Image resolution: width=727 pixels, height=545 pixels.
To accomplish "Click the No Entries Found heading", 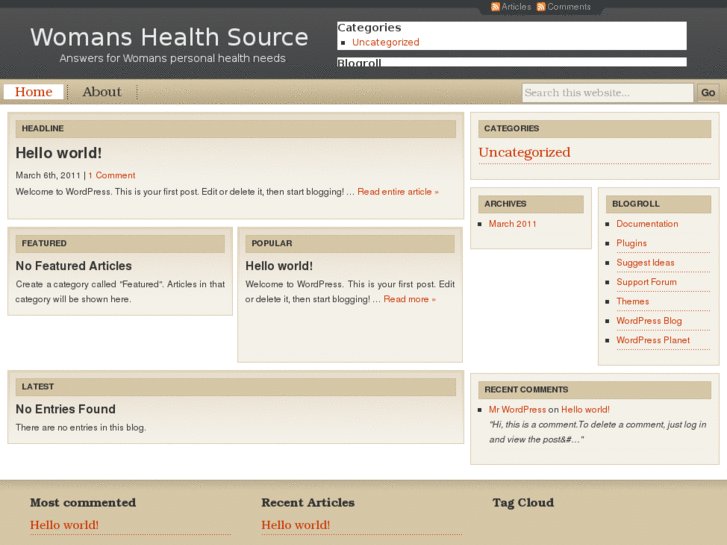I will [65, 409].
